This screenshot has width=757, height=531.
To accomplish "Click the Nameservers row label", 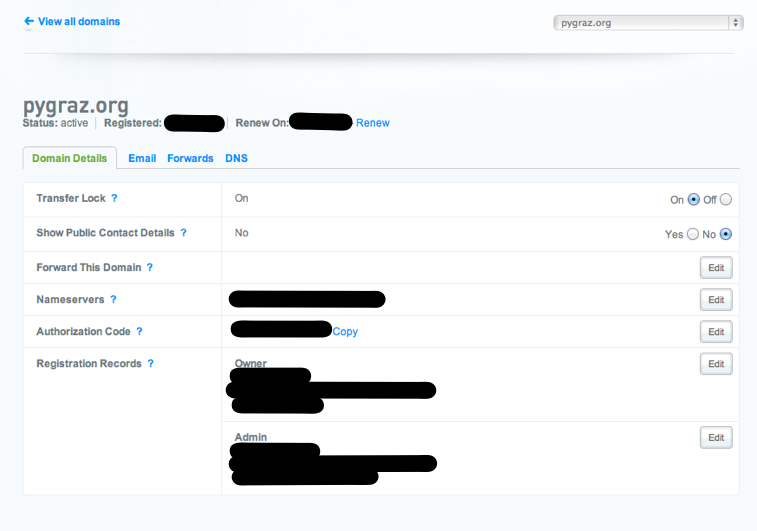I will pos(70,299).
